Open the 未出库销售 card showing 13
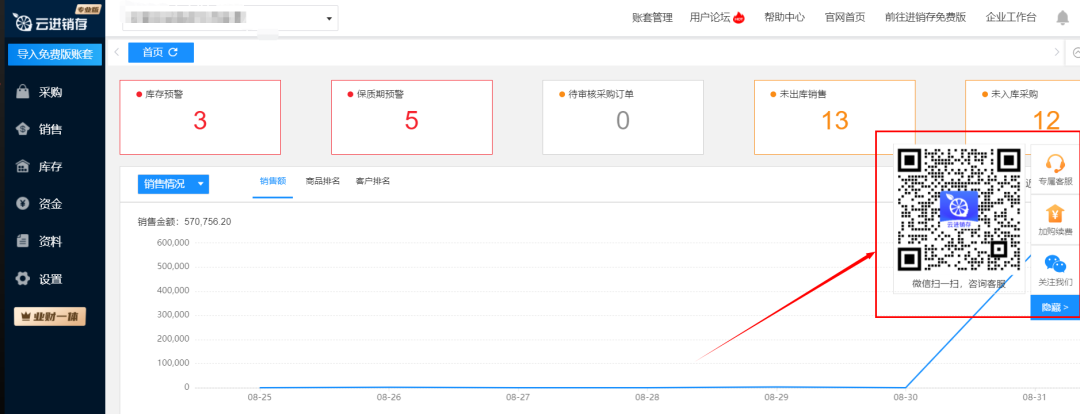Viewport: 1080px width, 414px height. pyautogui.click(x=835, y=117)
